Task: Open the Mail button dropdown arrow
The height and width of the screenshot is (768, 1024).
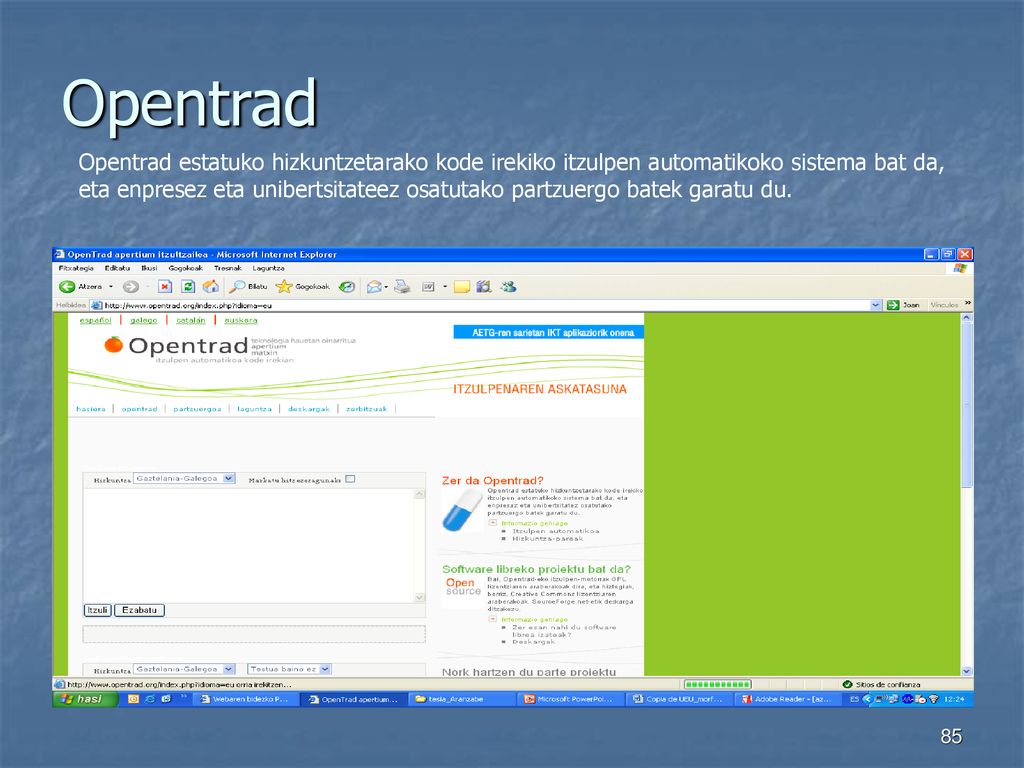Action: (x=386, y=286)
